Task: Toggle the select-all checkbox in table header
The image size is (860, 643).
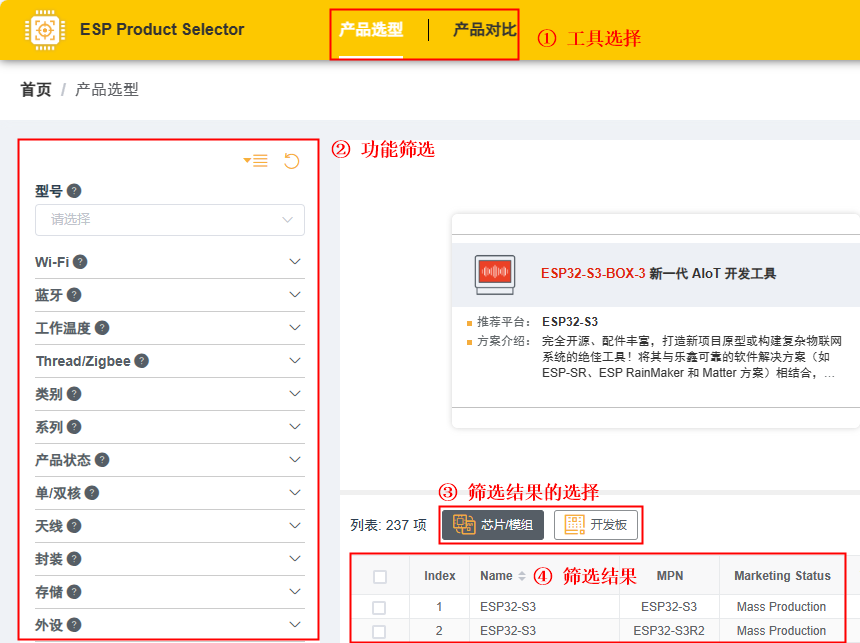Action: [x=379, y=576]
